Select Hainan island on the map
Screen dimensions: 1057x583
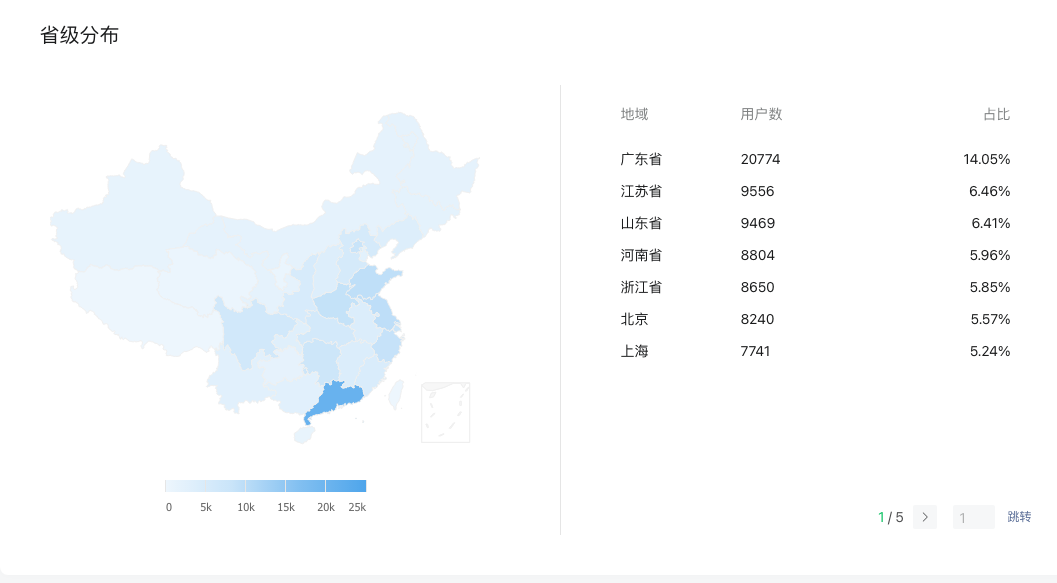pyautogui.click(x=304, y=435)
